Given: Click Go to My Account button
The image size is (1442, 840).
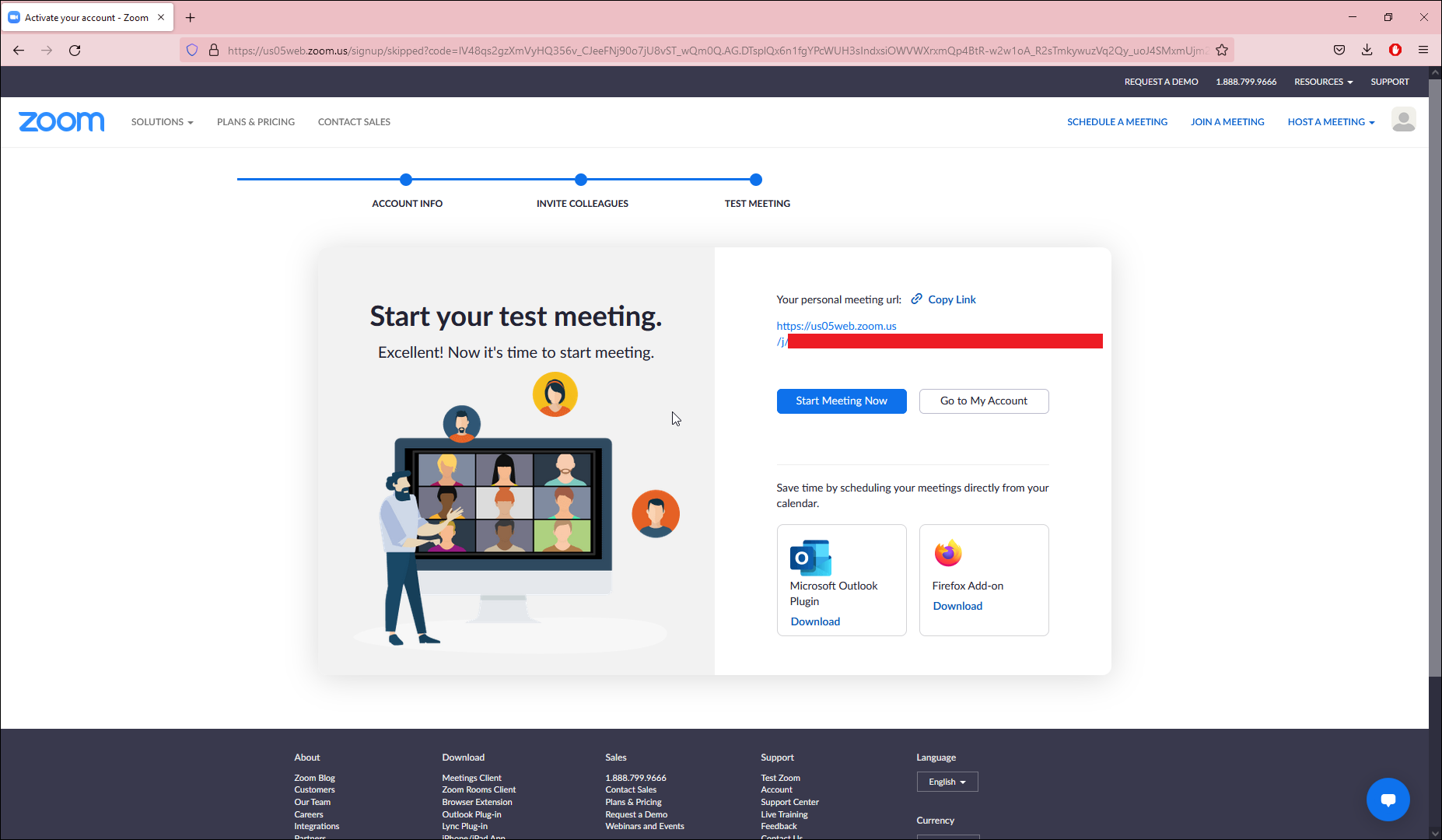Looking at the screenshot, I should (x=983, y=401).
